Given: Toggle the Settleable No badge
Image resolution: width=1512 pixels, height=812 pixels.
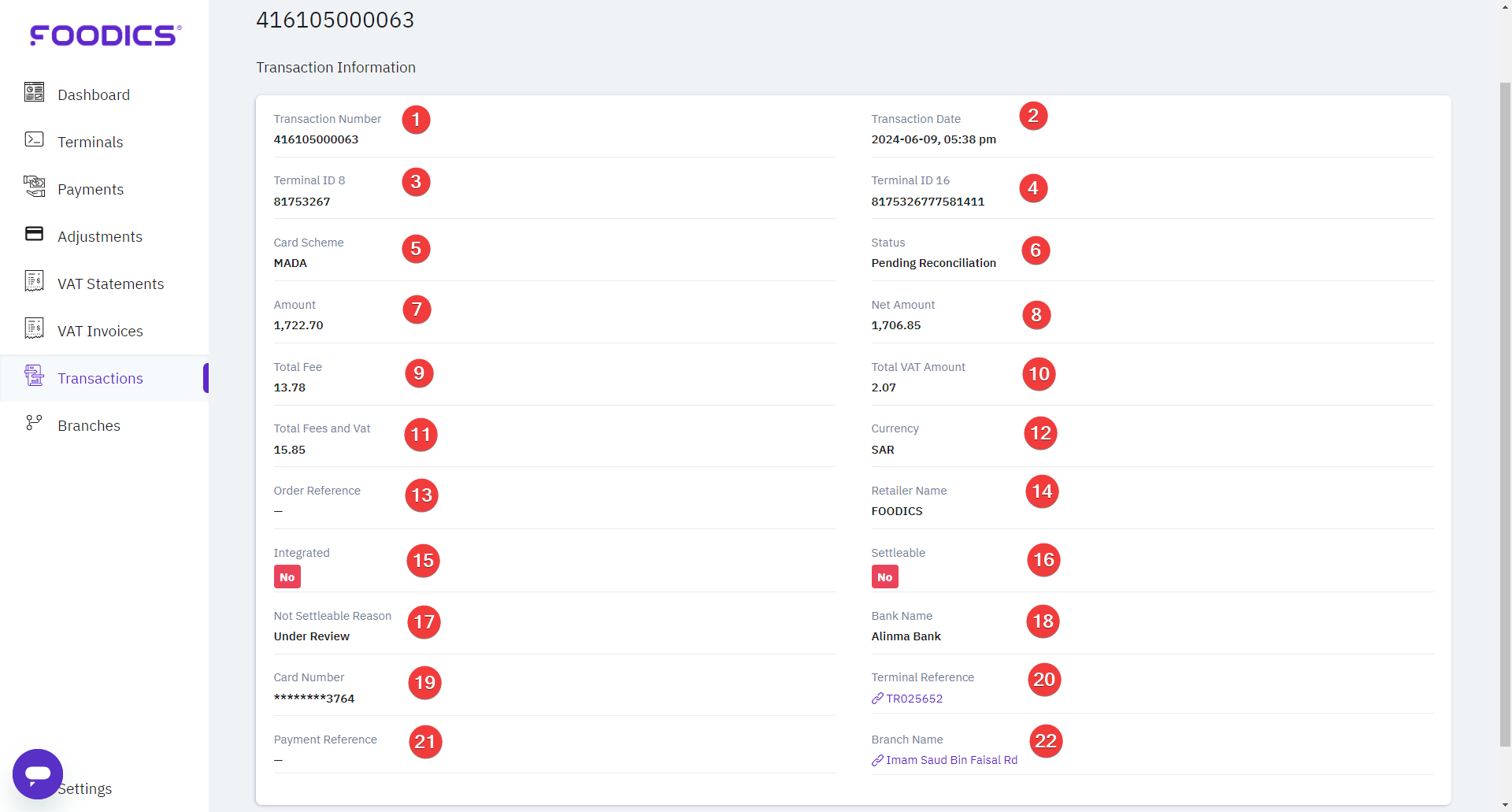Looking at the screenshot, I should [884, 577].
